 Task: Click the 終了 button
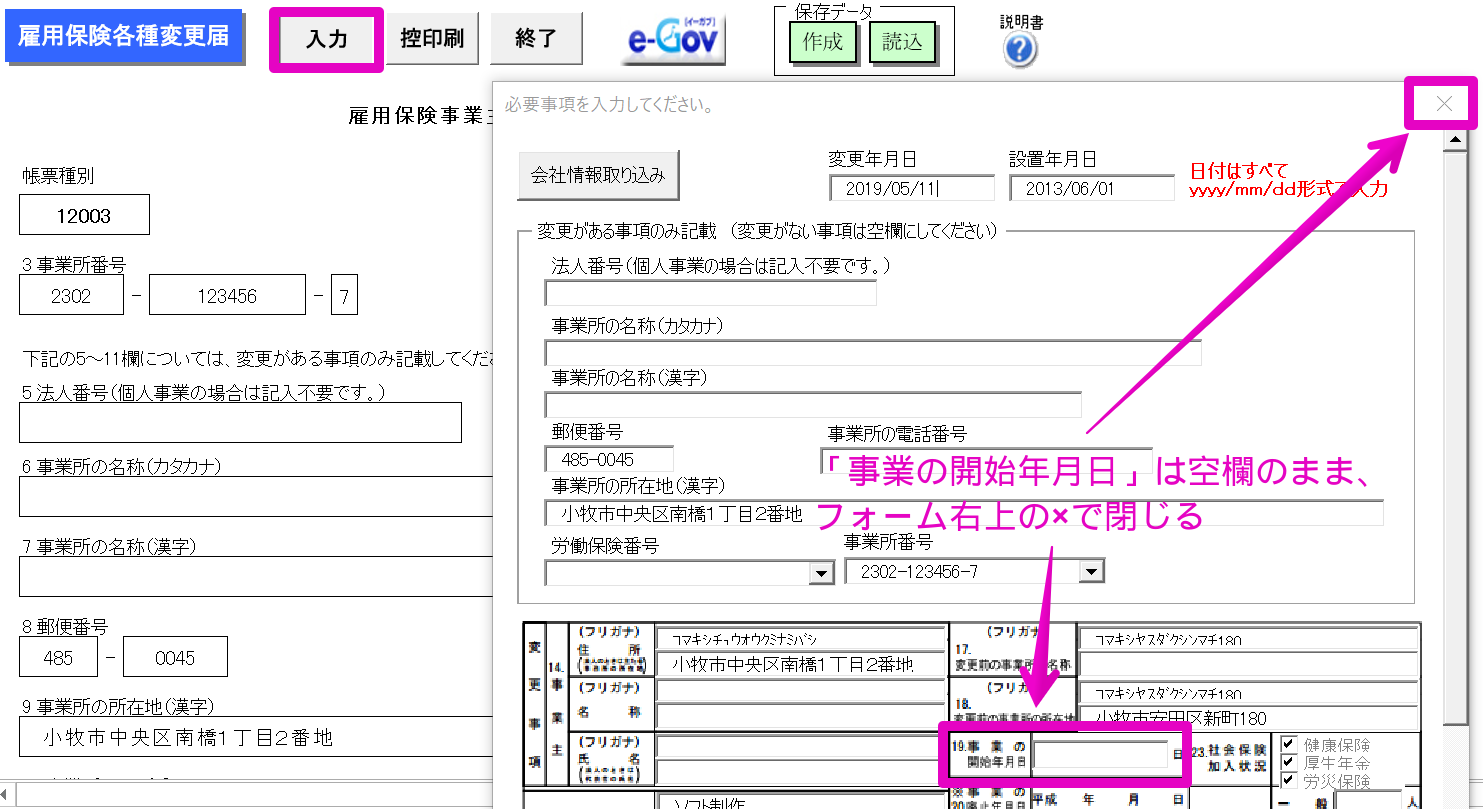536,39
